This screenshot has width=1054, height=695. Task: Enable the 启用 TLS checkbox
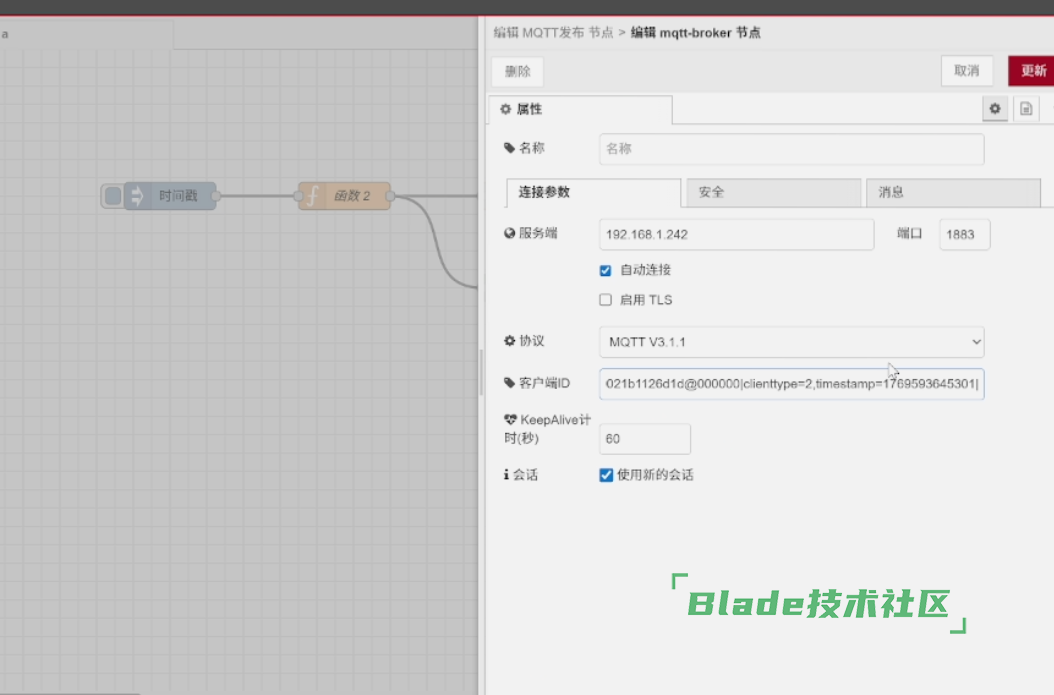(x=605, y=300)
